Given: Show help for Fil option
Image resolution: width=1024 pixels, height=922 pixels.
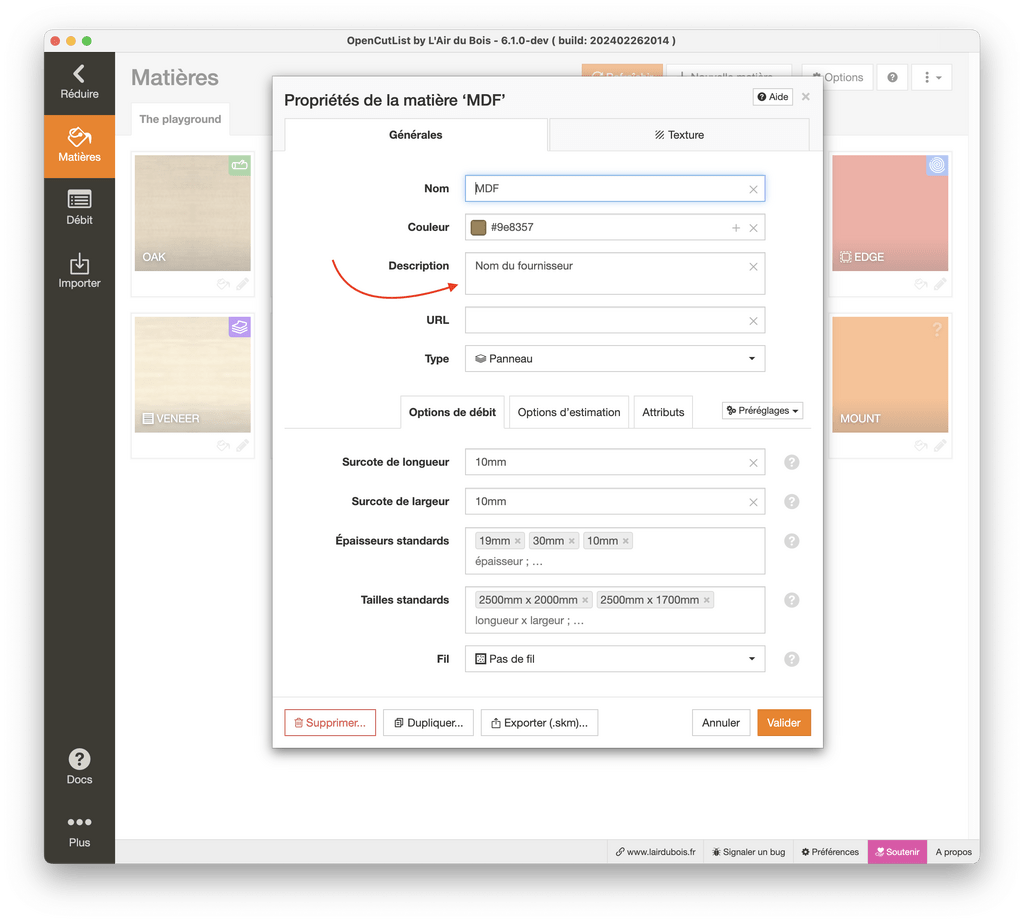Looking at the screenshot, I should tap(792, 659).
